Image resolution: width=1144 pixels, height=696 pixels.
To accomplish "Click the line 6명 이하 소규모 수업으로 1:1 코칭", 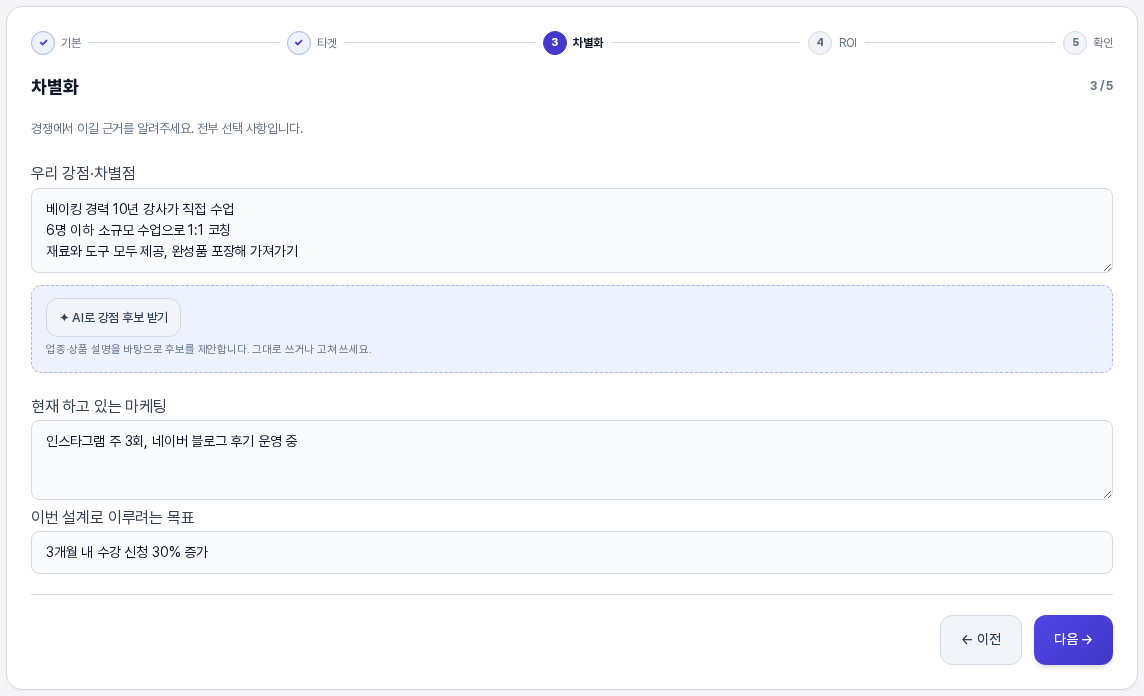I will tap(138, 230).
